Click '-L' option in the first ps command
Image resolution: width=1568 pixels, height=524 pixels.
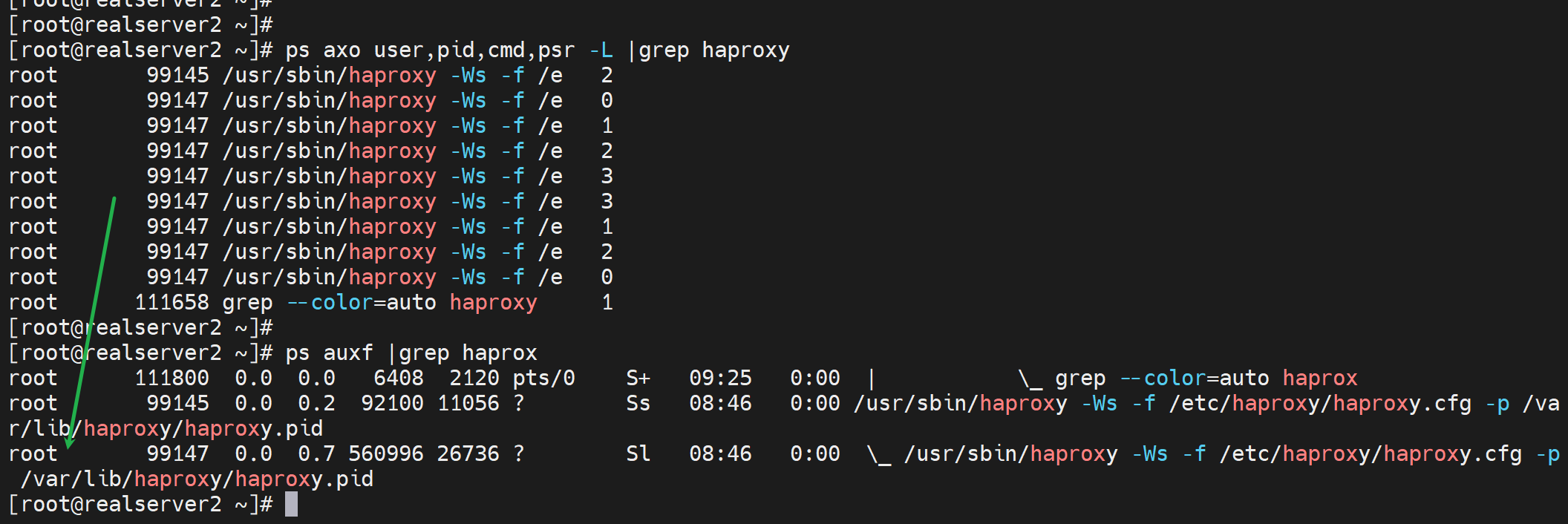tap(601, 50)
